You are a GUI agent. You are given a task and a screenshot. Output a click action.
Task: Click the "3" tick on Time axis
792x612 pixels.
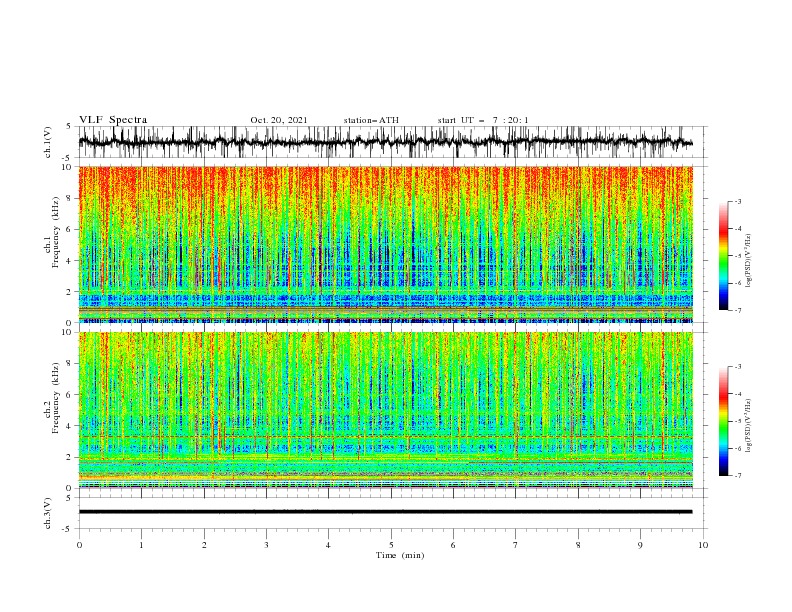tap(266, 545)
